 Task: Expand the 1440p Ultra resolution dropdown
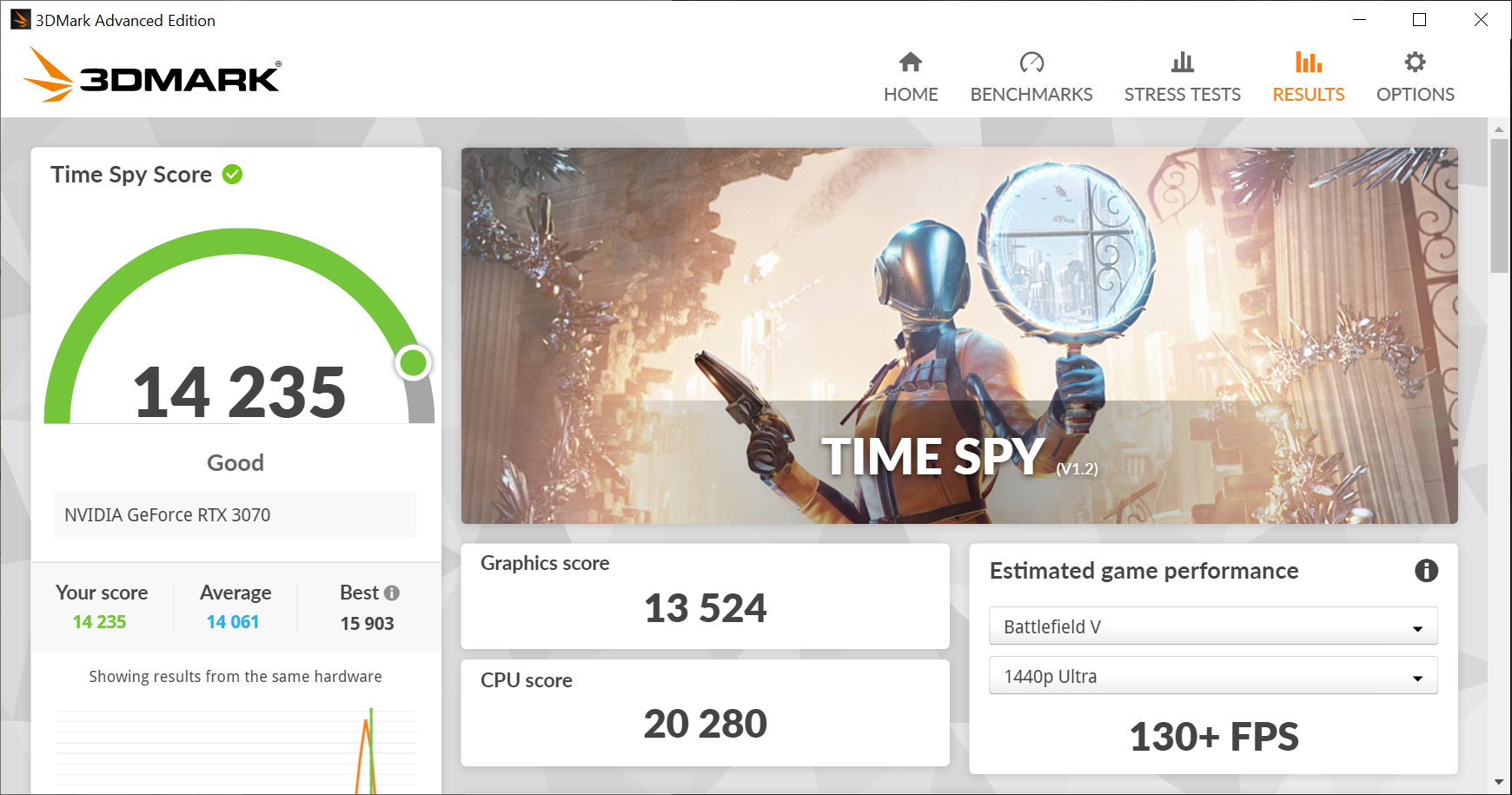(x=1212, y=676)
